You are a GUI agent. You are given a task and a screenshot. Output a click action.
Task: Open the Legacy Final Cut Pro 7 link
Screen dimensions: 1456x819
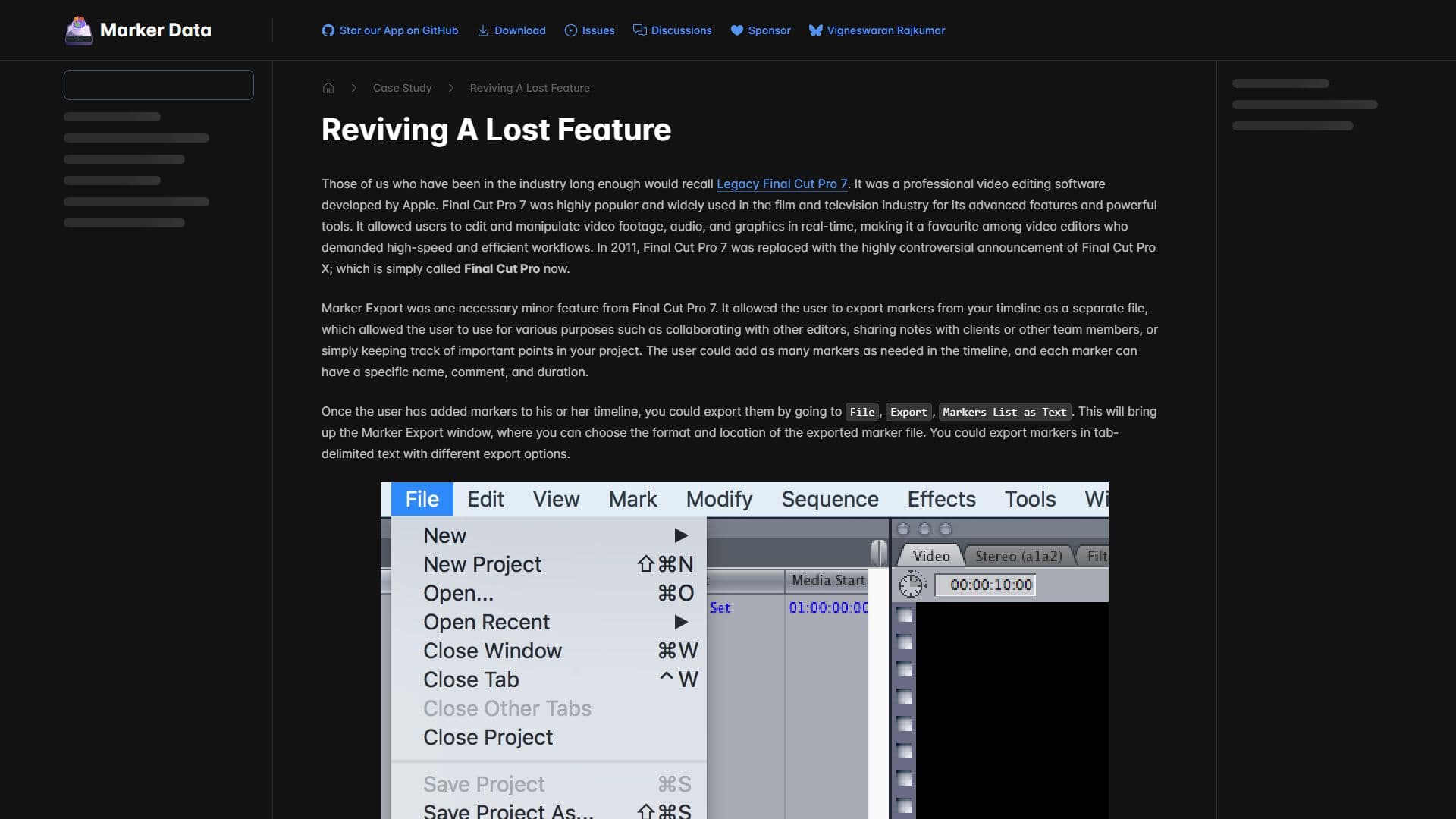click(782, 184)
